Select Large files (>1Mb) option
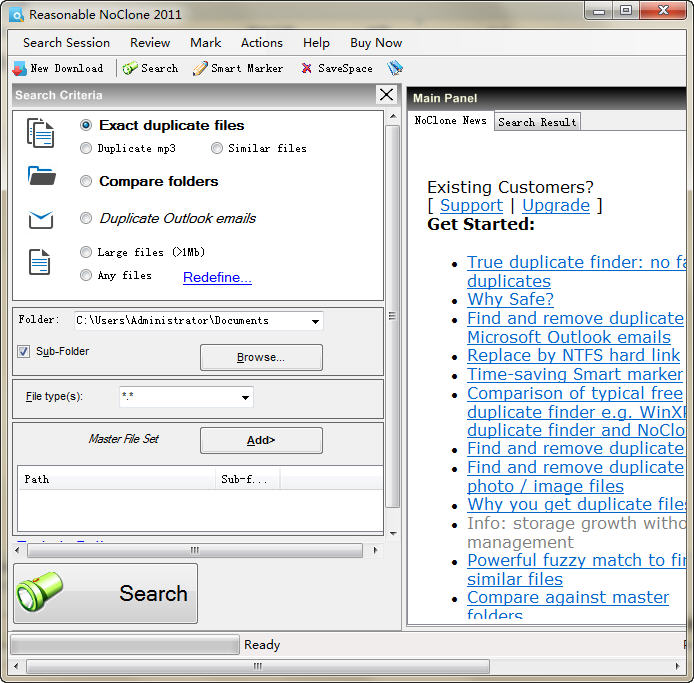Screen dimensions: 694x683 tap(86, 252)
